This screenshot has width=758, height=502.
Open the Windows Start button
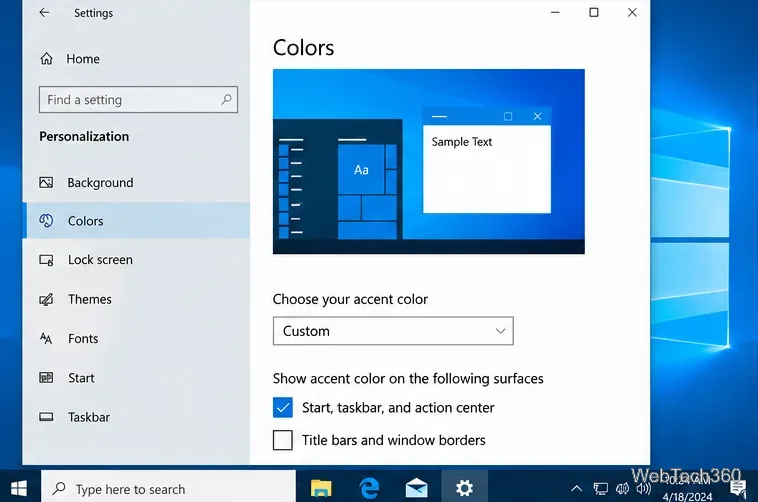tap(19, 488)
